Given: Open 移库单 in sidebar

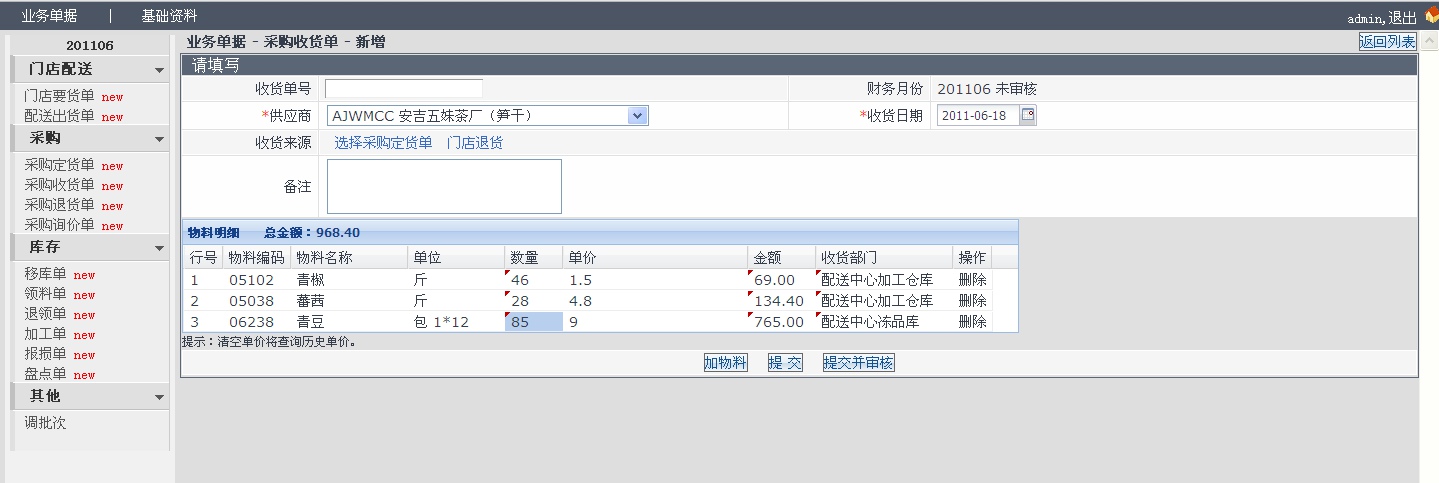Looking at the screenshot, I should pos(45,274).
